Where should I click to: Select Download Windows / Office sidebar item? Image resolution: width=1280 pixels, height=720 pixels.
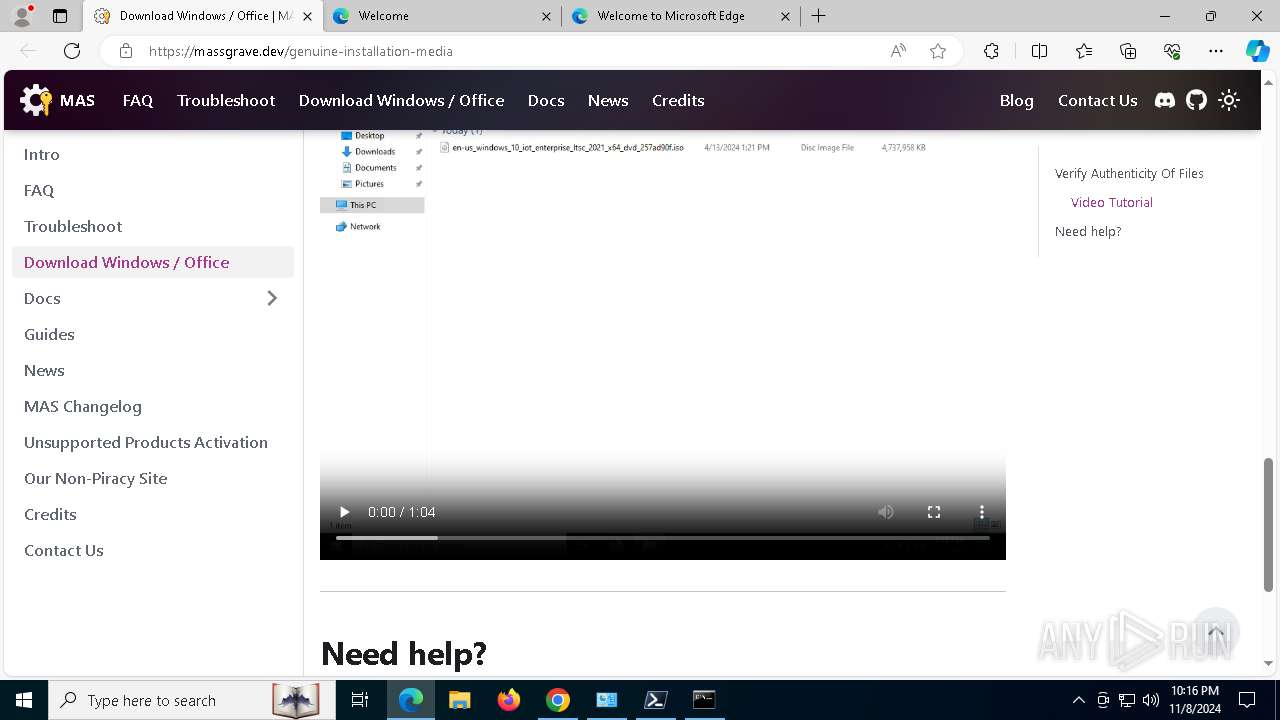coord(153,262)
